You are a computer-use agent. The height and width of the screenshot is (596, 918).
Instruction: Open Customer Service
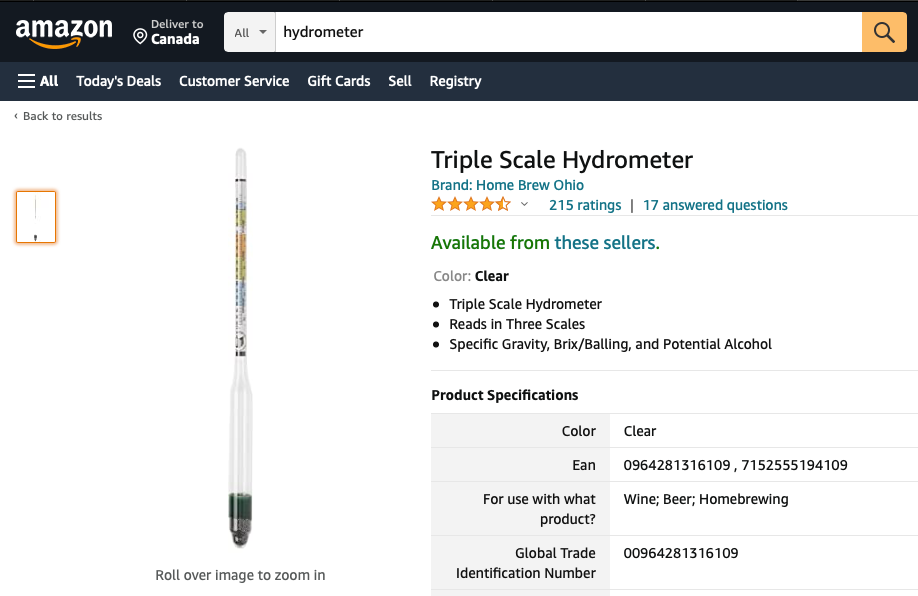[x=234, y=81]
